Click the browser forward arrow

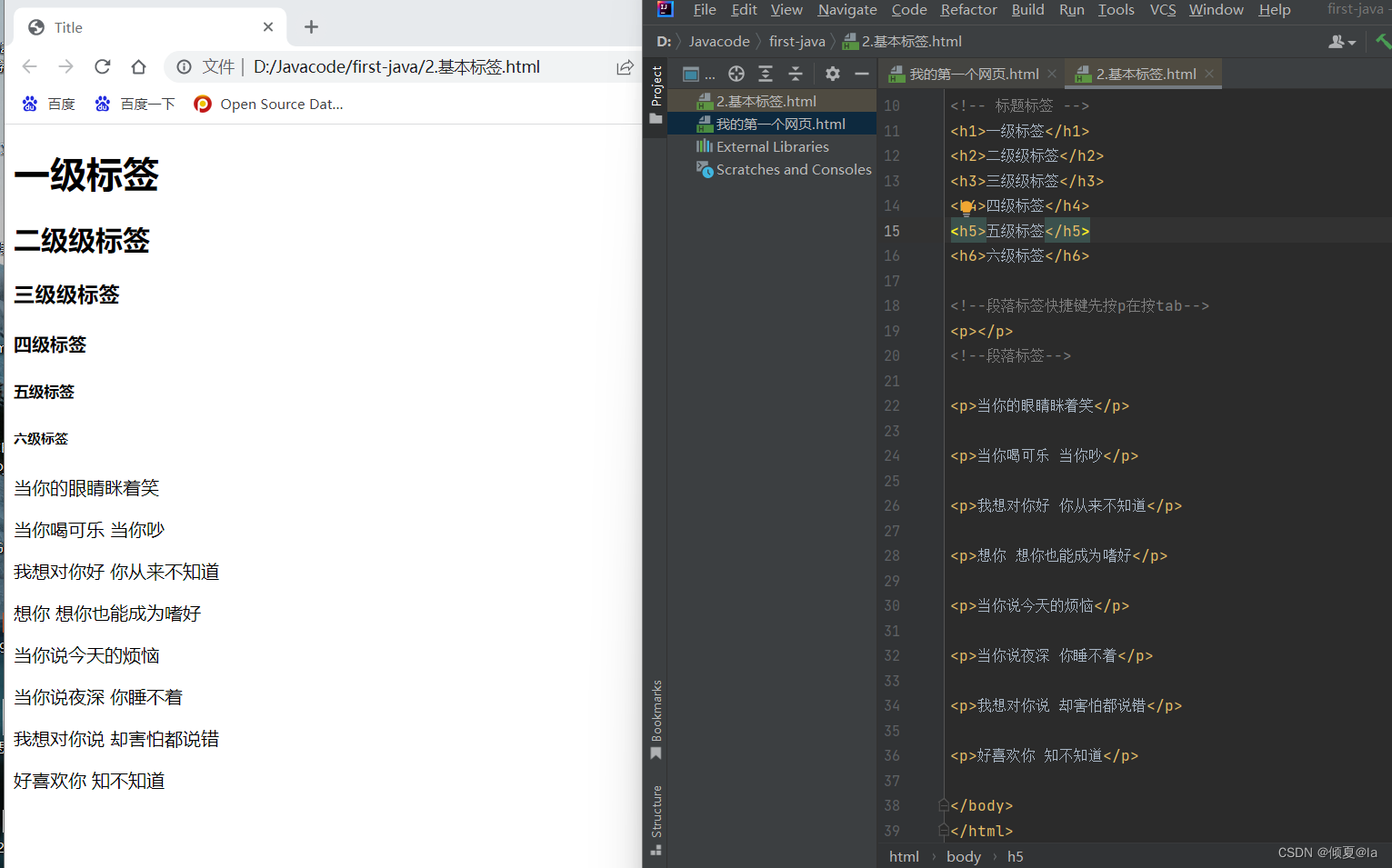click(65, 66)
